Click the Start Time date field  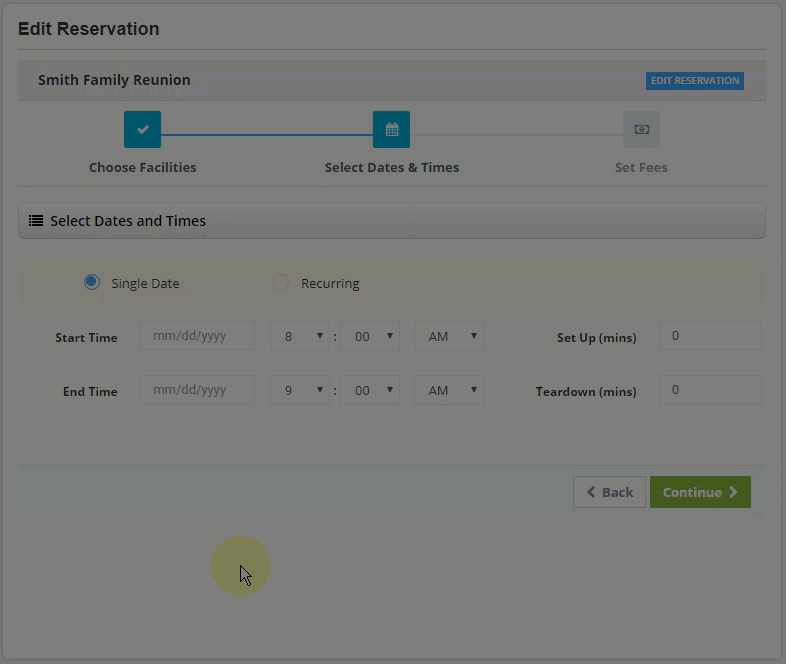tap(198, 336)
